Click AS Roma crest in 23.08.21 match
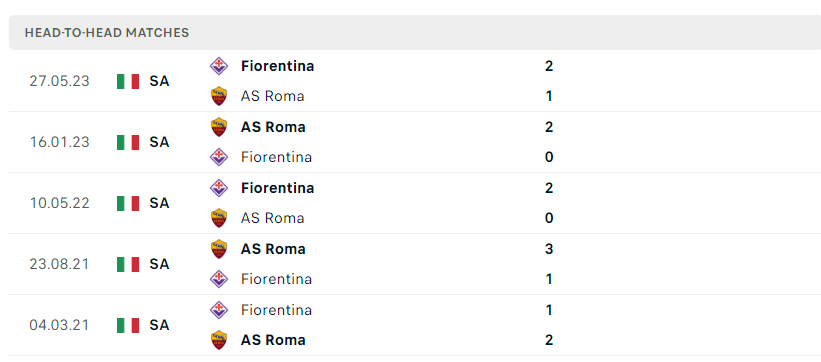 click(x=219, y=249)
